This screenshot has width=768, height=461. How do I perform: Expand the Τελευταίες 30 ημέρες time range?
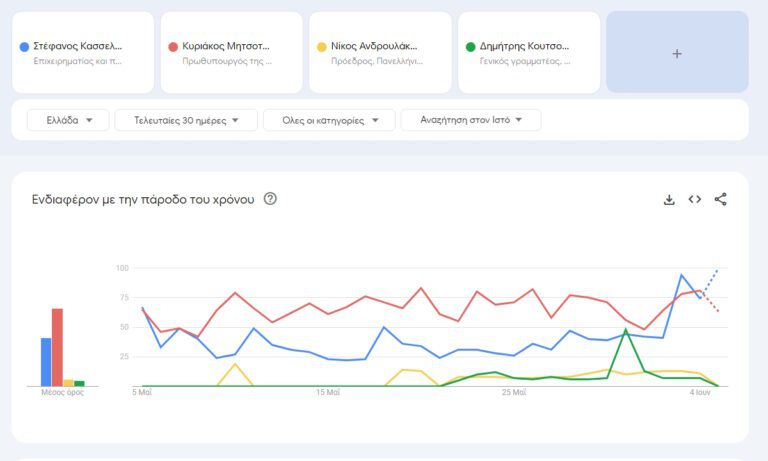pos(178,121)
